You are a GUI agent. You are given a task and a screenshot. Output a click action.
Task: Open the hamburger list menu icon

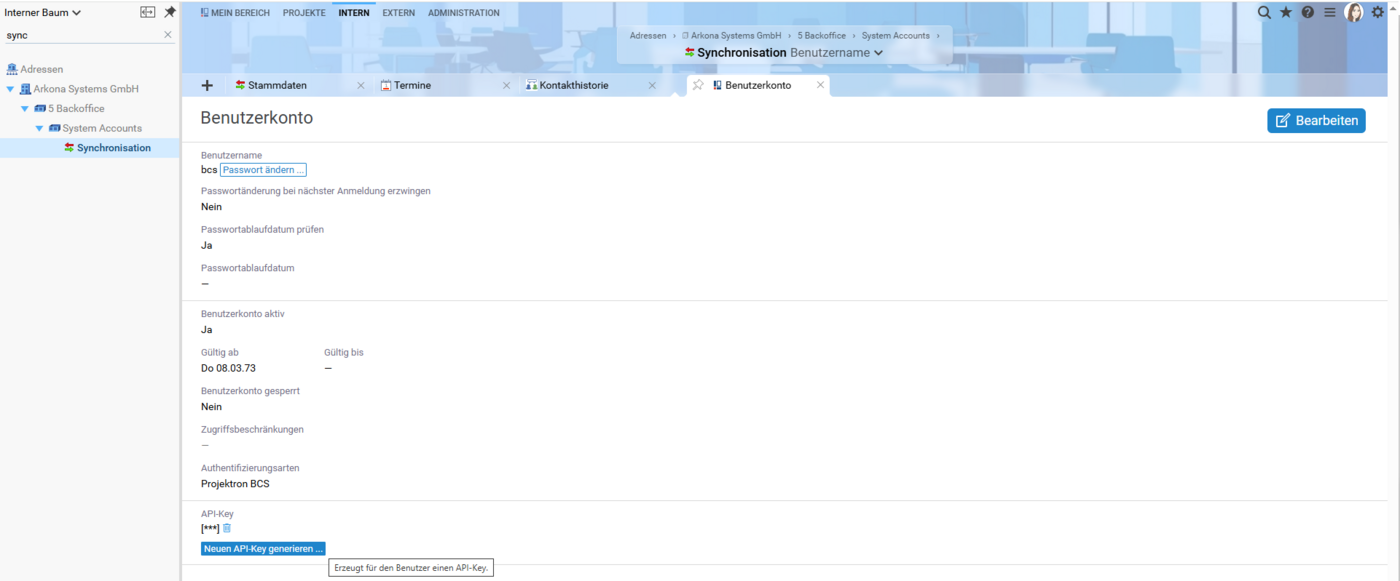1329,13
